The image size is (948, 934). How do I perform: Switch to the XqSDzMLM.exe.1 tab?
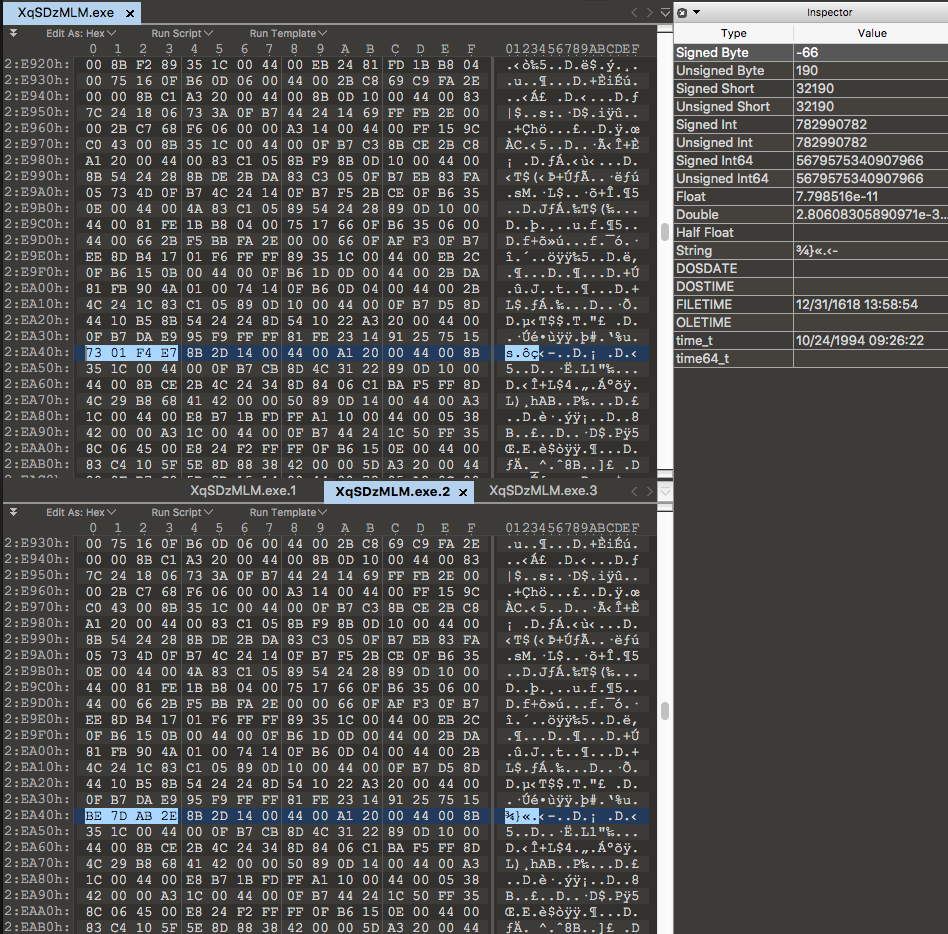click(243, 492)
